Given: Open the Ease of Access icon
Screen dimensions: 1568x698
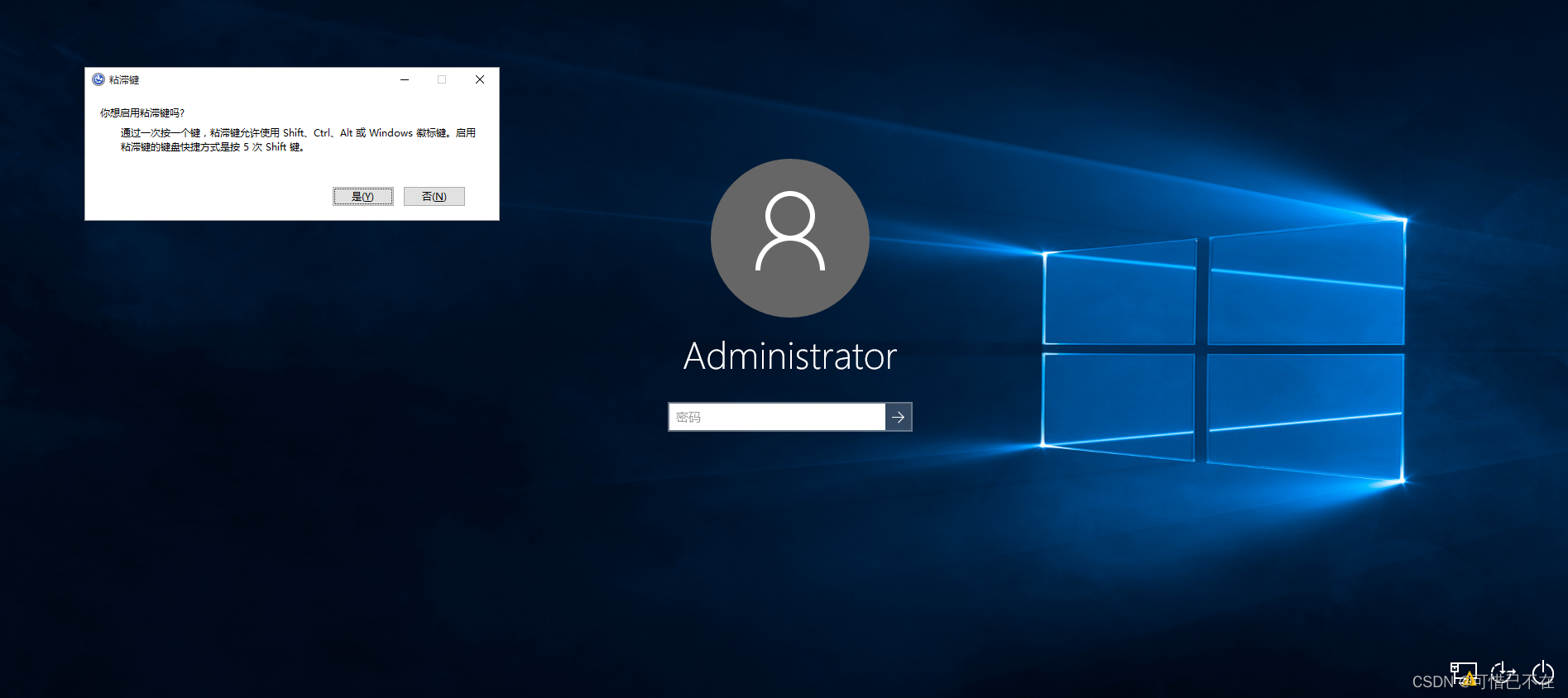Looking at the screenshot, I should (1503, 674).
